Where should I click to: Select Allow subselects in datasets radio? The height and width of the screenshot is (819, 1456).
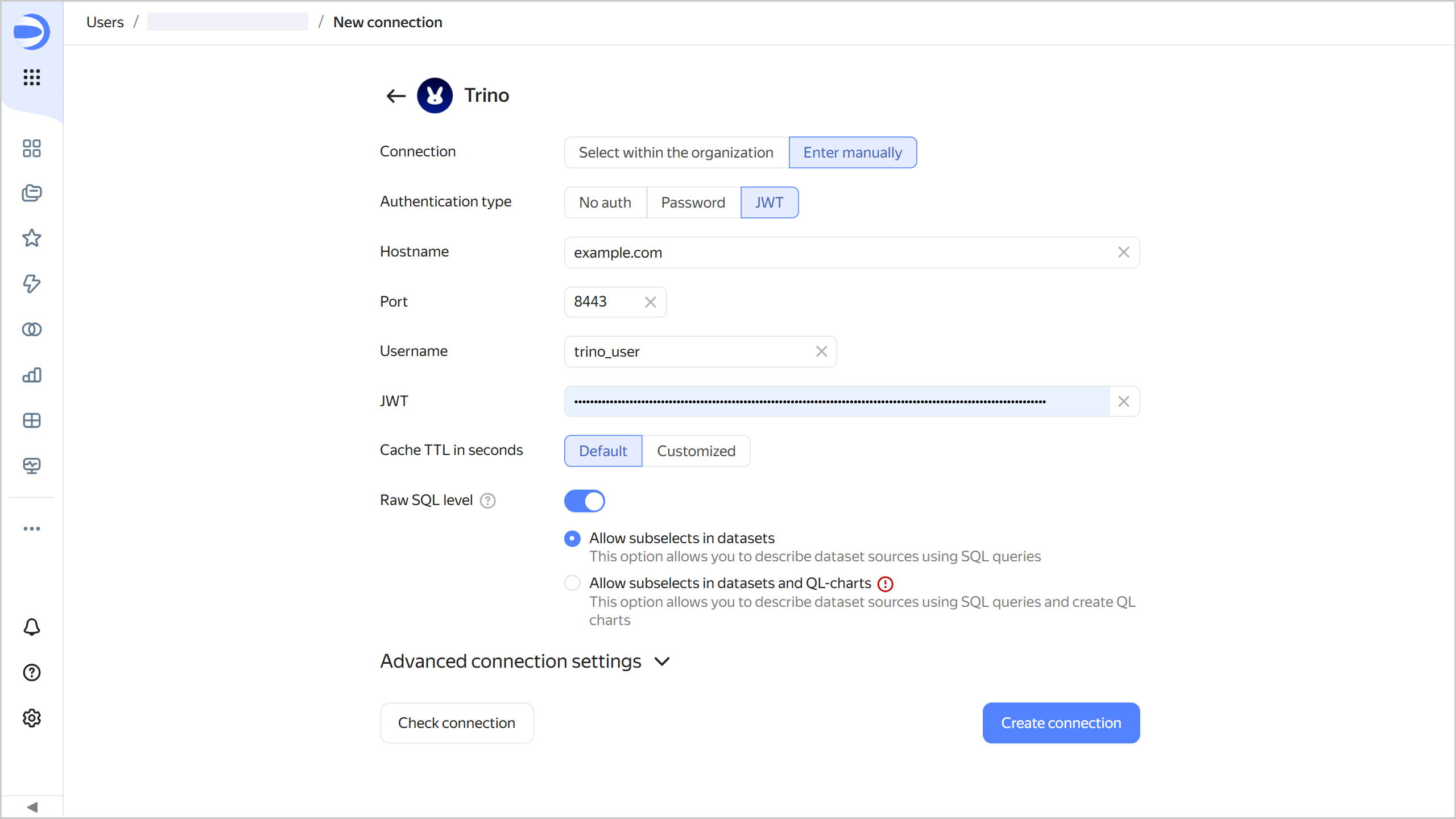click(x=572, y=538)
